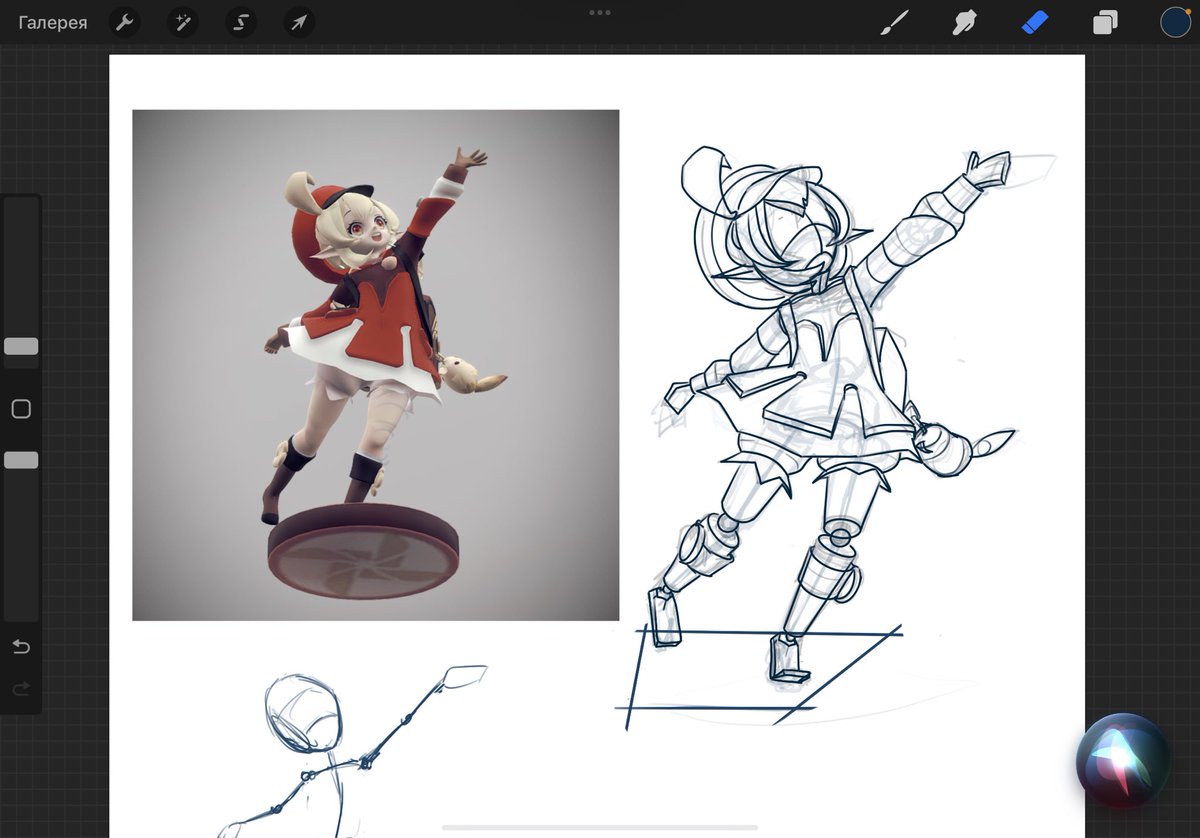This screenshot has height=838, width=1200.
Task: Tap the Siri orb
Action: point(1123,761)
